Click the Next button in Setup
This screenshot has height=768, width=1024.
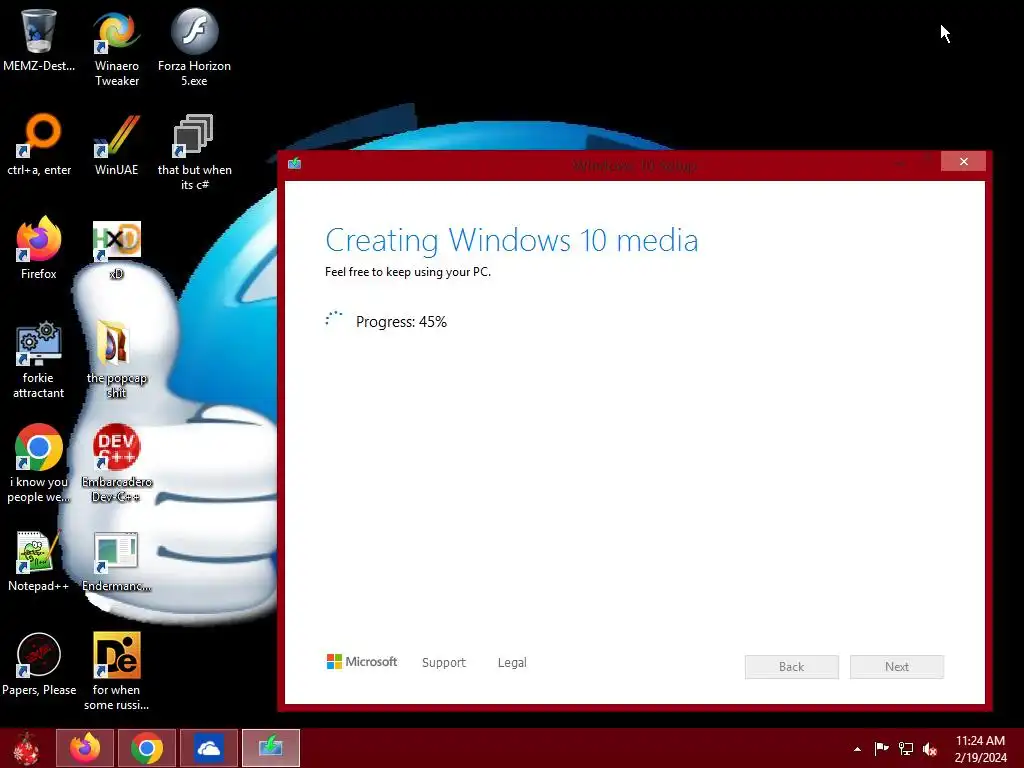897,667
